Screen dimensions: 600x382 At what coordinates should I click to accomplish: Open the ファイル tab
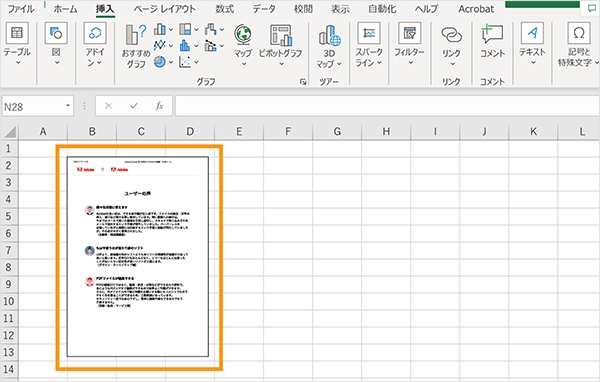pyautogui.click(x=21, y=8)
